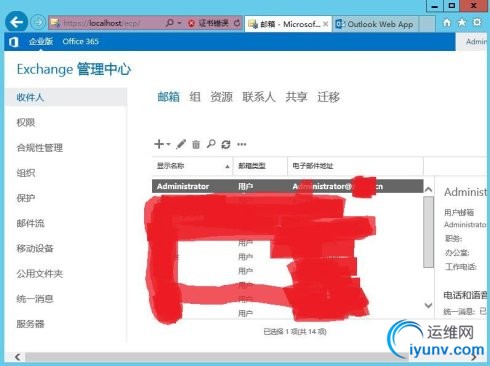Open a new blank browser tab
Viewport: 490px width, 366px height.
[427, 24]
